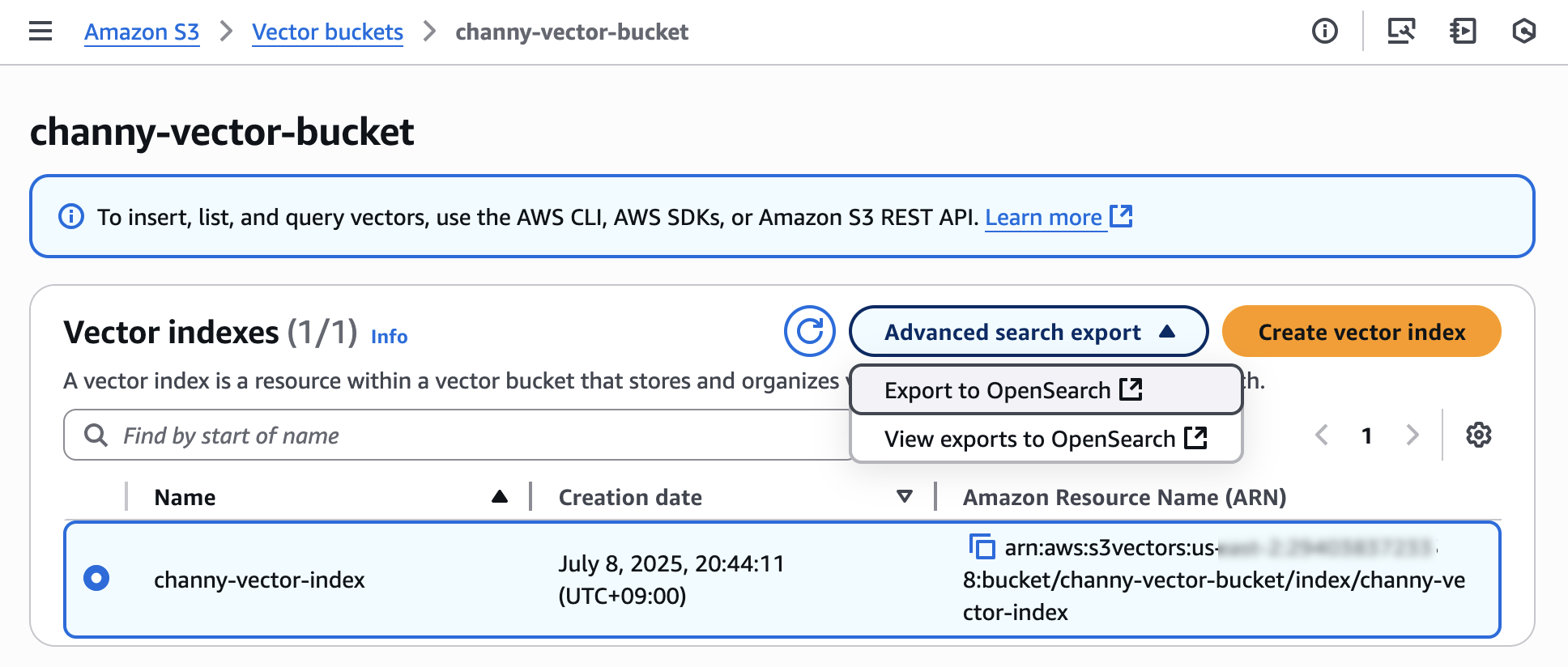Collapse the Advanced search export dropdown
The height and width of the screenshot is (667, 1568).
click(1028, 331)
